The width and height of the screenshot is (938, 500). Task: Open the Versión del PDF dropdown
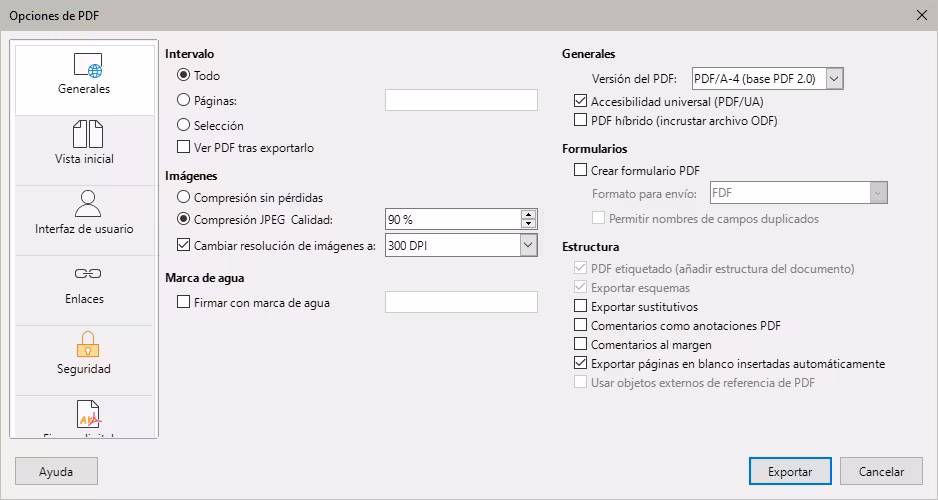click(x=768, y=78)
